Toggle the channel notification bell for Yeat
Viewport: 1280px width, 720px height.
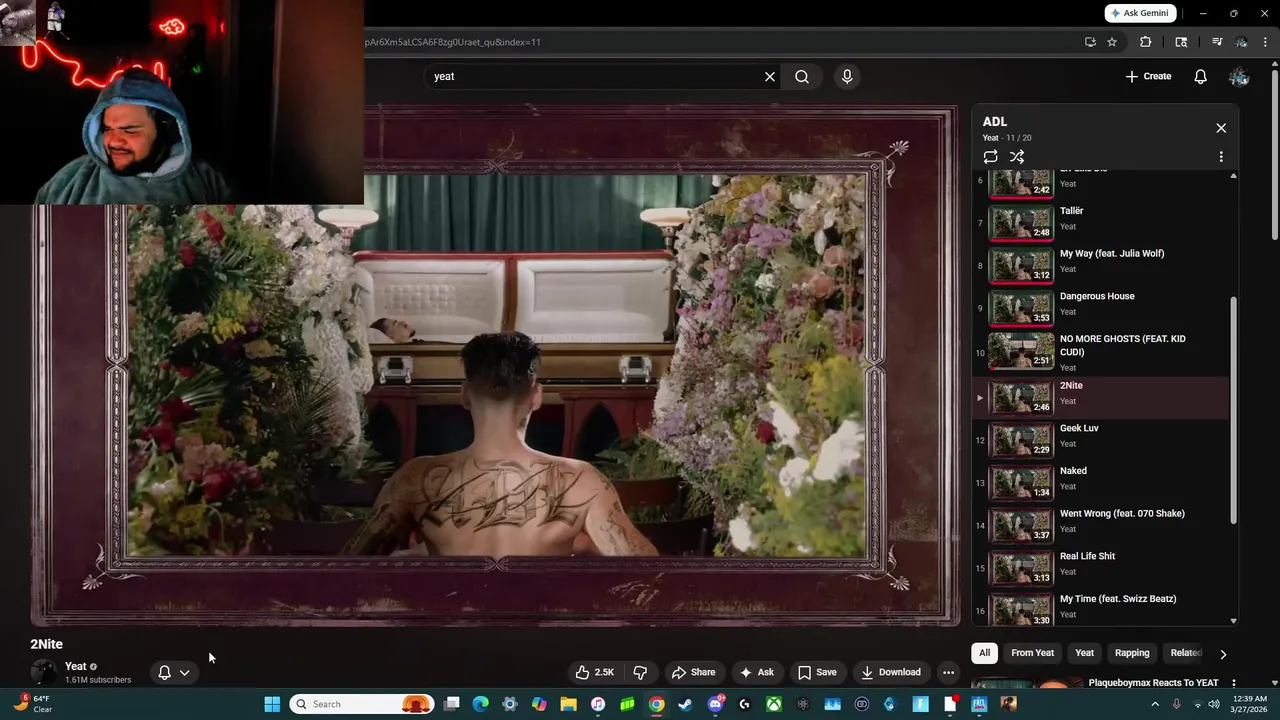click(x=165, y=673)
